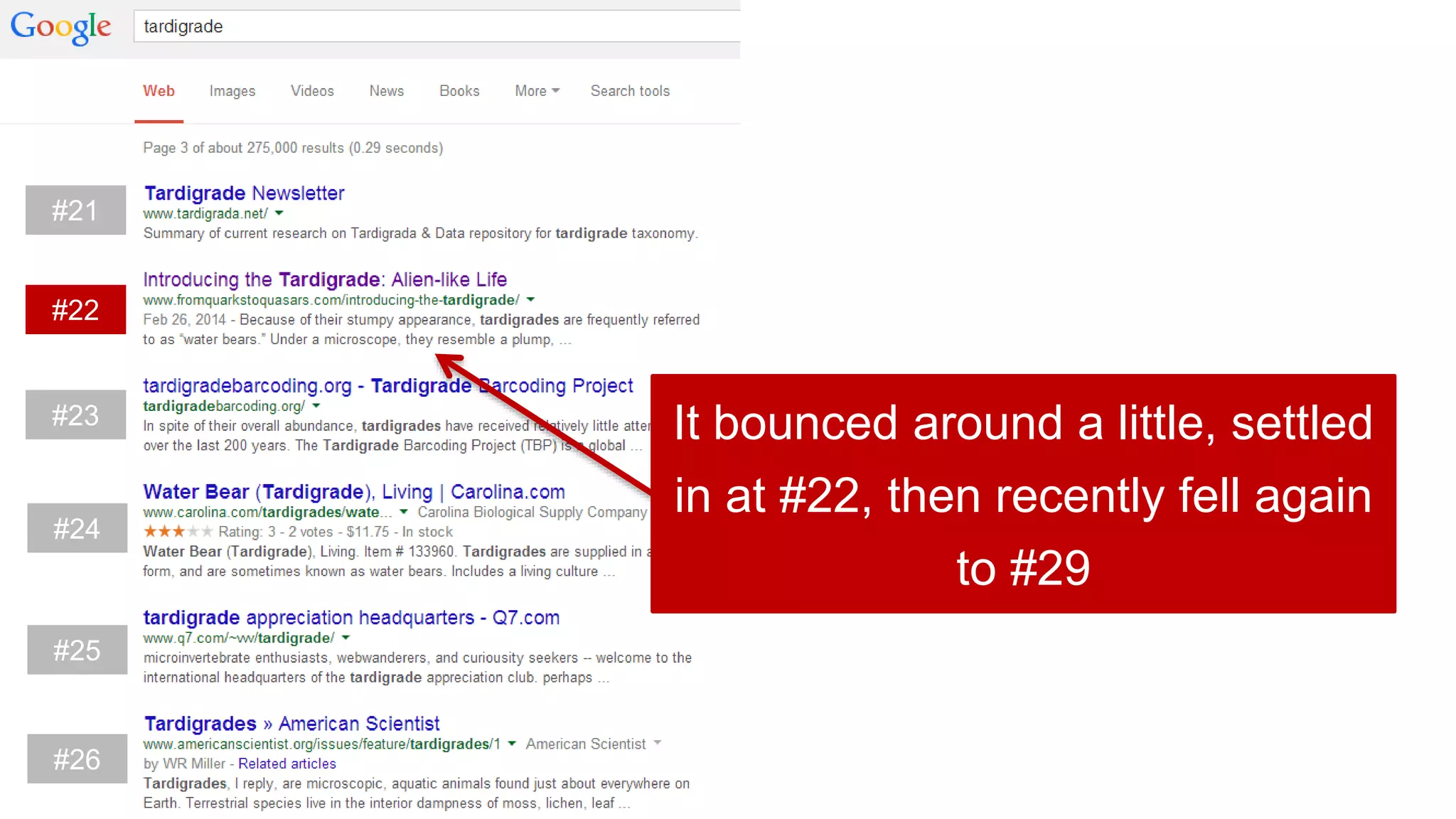Click the Google logo
The height and width of the screenshot is (819, 1456).
point(60,27)
